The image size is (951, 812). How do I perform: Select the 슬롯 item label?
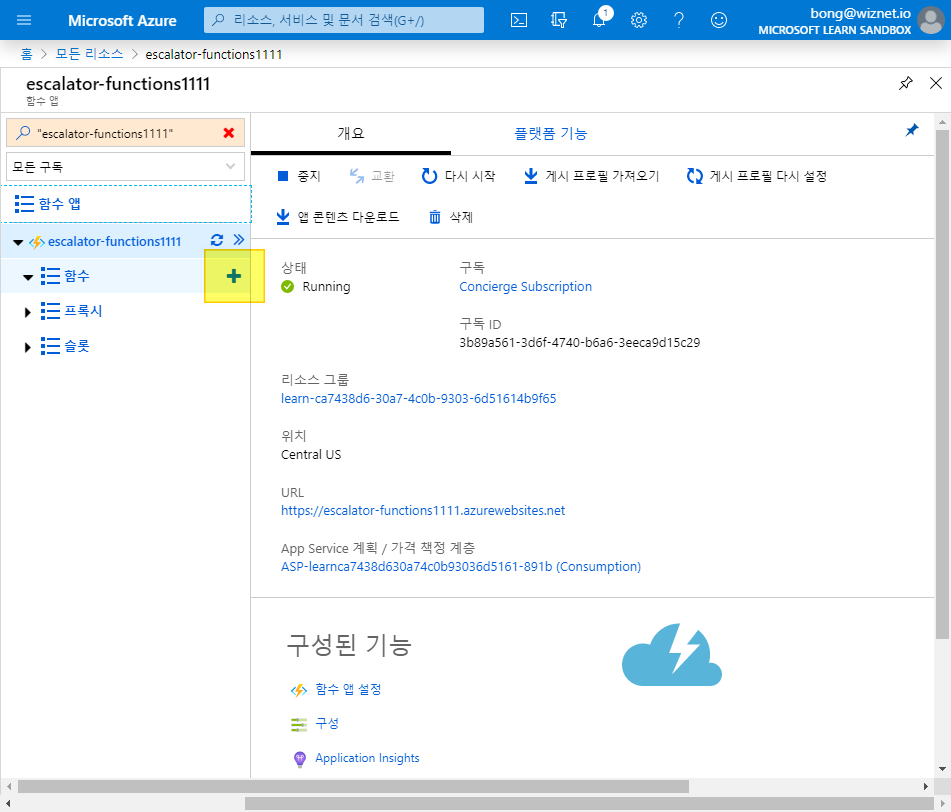[x=76, y=346]
